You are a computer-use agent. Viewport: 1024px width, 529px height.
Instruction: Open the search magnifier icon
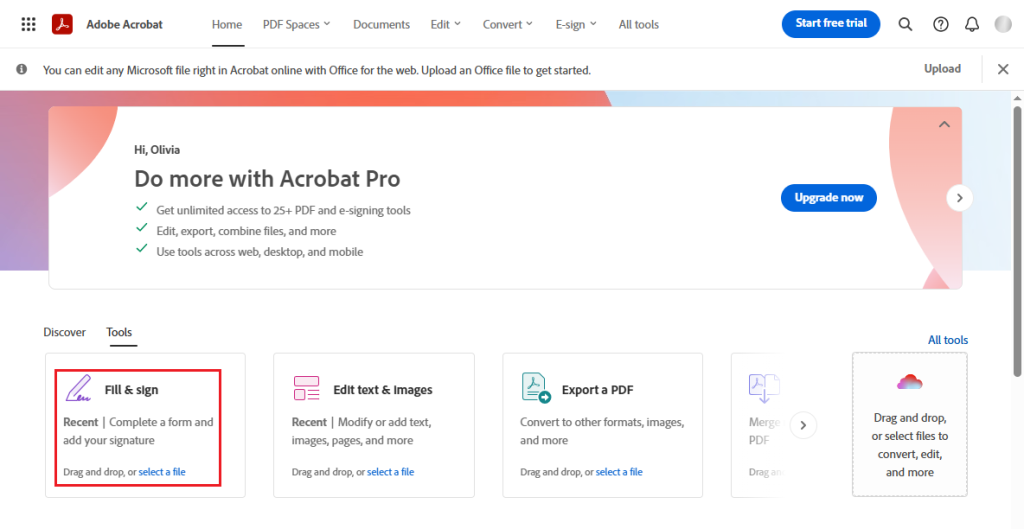[905, 25]
